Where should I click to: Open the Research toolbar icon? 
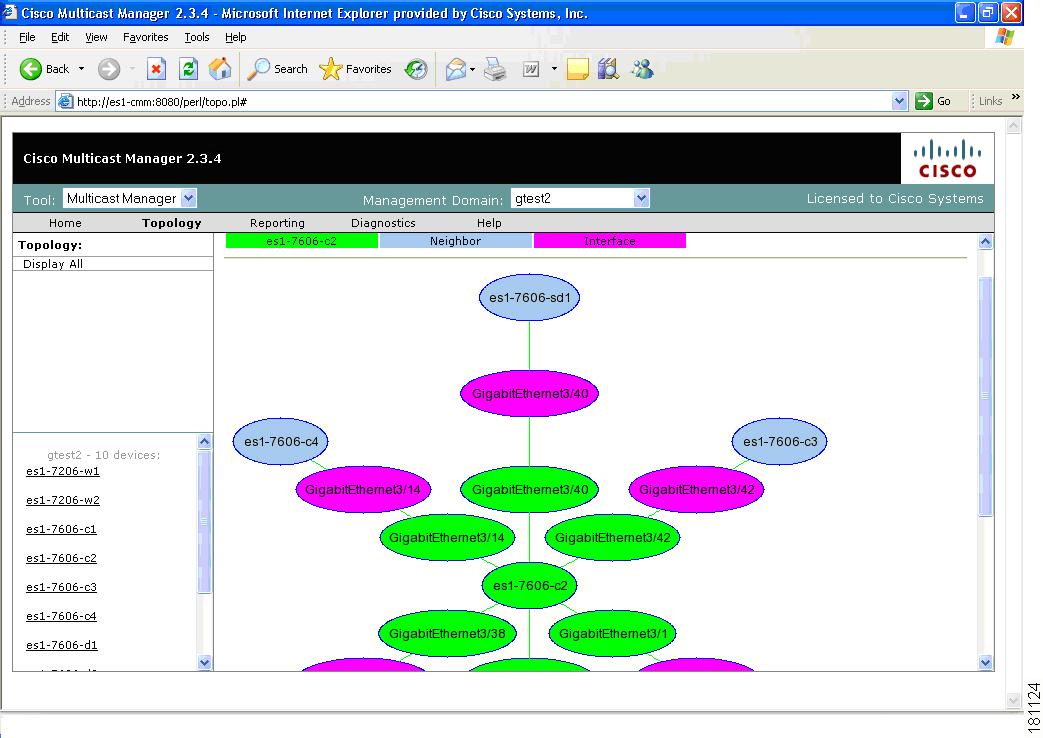tap(608, 69)
